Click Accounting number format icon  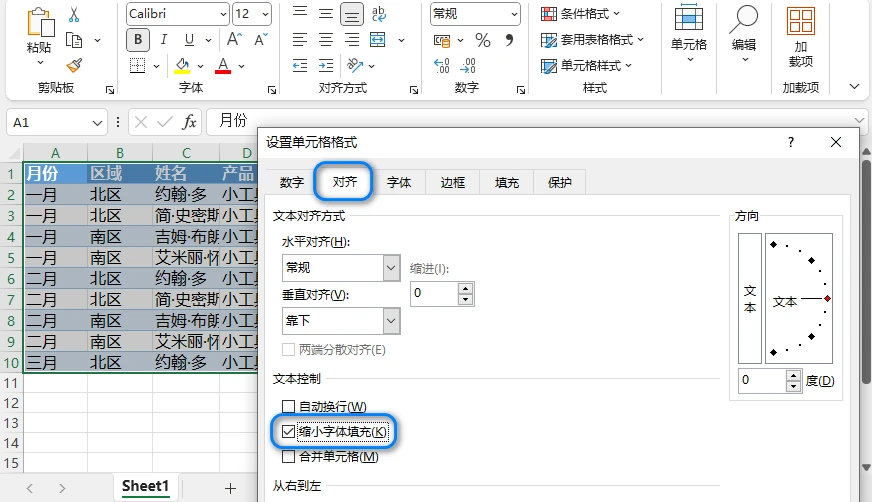[x=442, y=40]
